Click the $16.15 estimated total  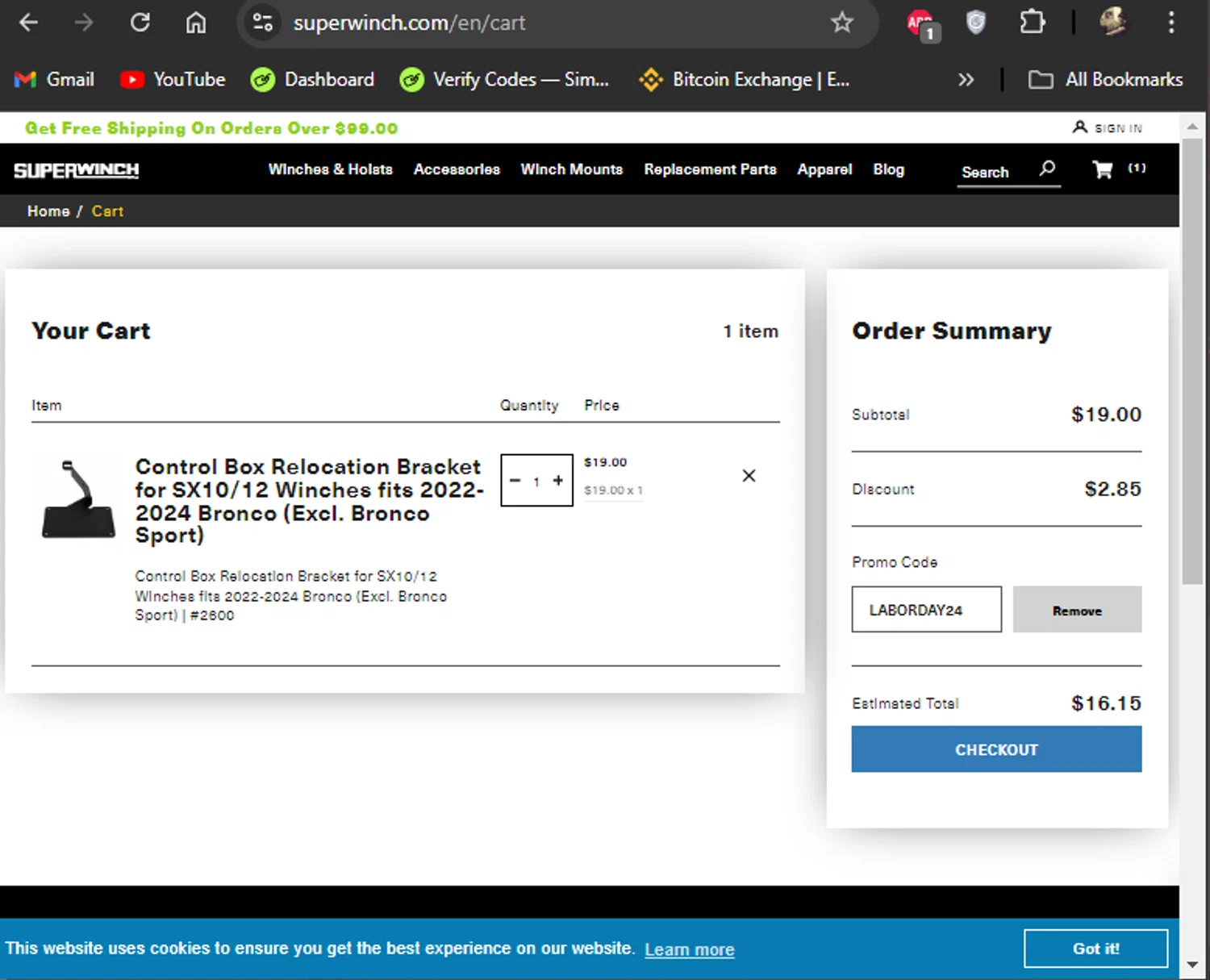(x=1106, y=703)
